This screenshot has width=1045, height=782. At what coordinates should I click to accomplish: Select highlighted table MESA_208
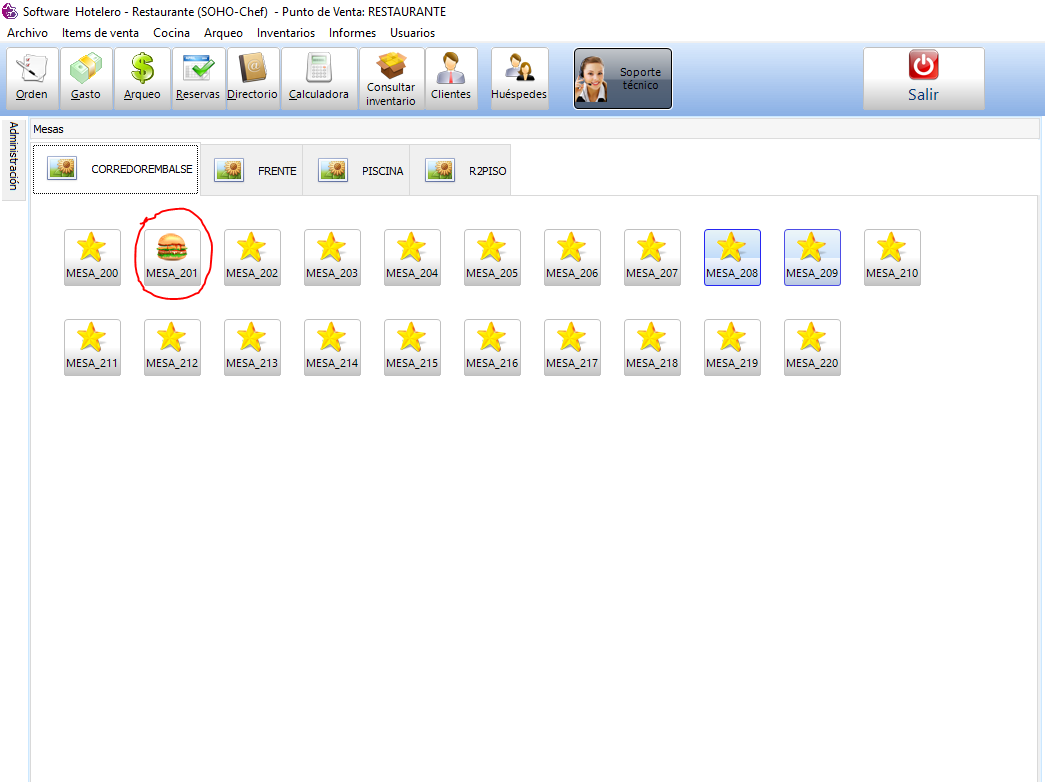[x=732, y=257]
